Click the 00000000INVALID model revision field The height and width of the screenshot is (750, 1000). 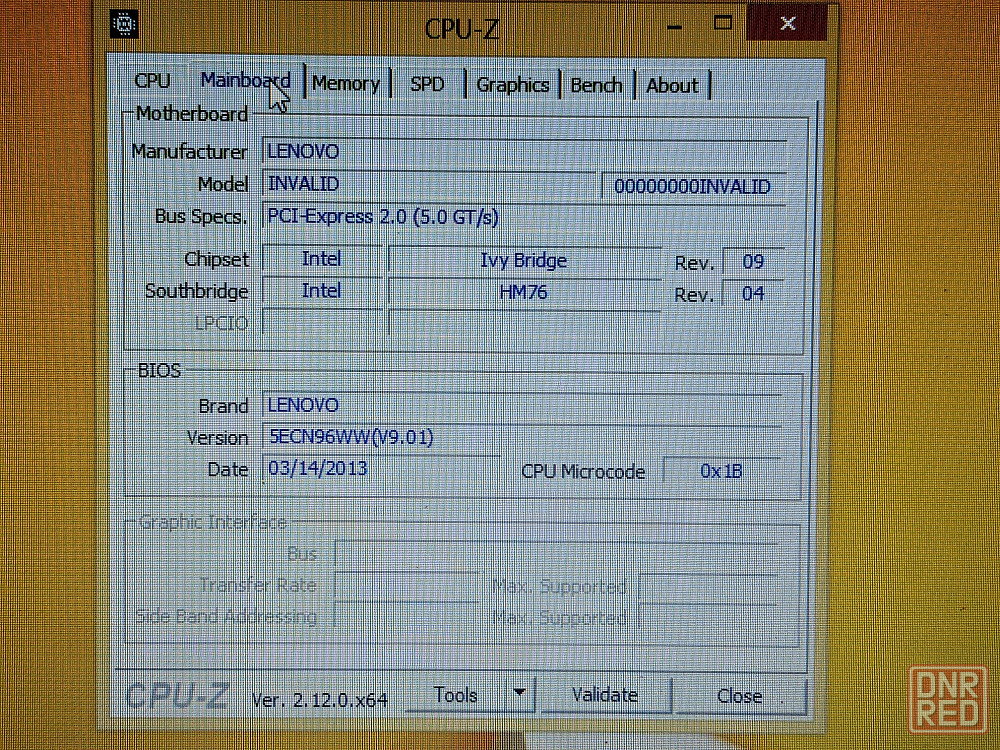click(693, 187)
